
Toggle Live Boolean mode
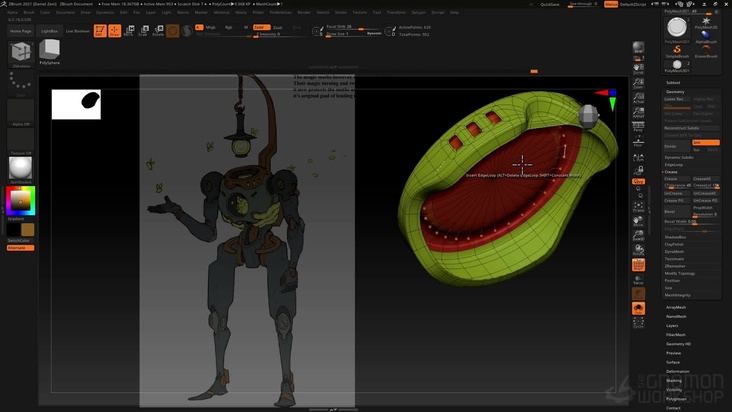coord(77,31)
